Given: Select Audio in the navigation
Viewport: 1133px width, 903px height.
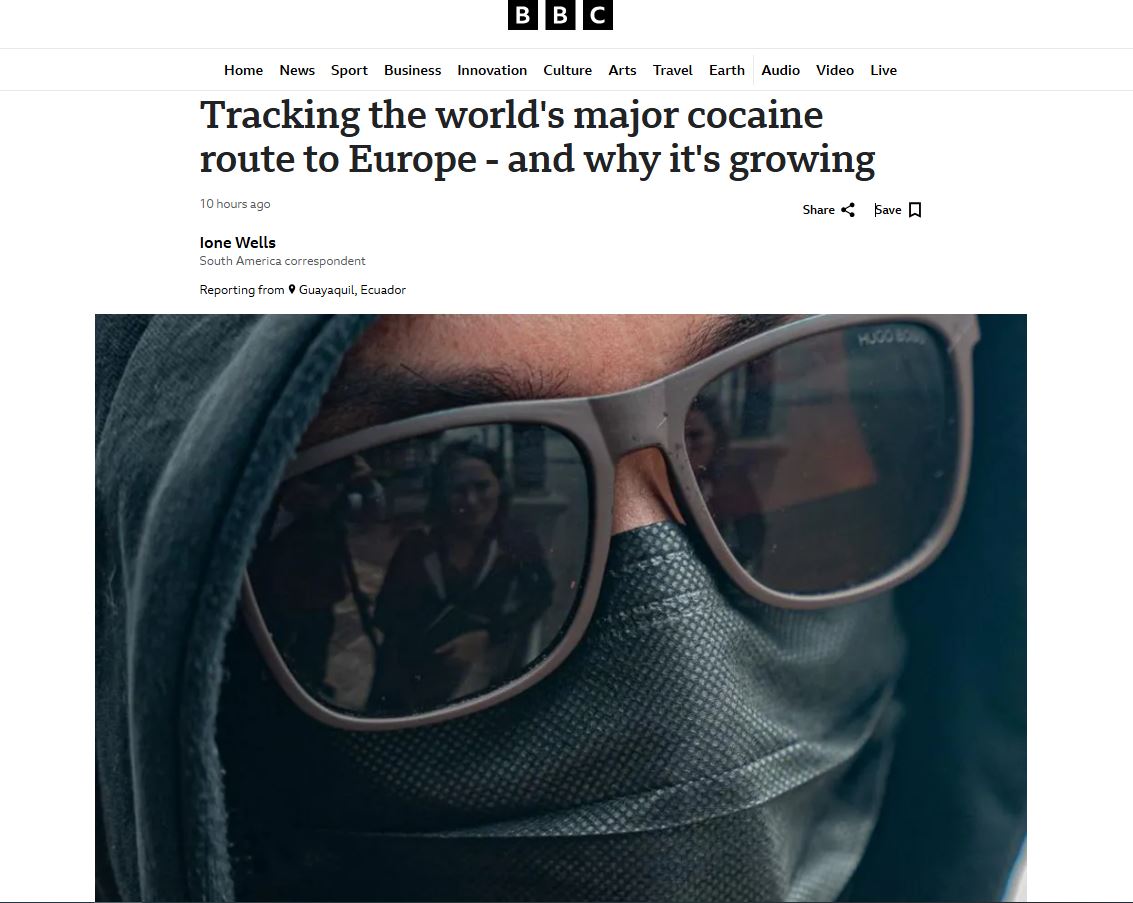Looking at the screenshot, I should pyautogui.click(x=780, y=70).
